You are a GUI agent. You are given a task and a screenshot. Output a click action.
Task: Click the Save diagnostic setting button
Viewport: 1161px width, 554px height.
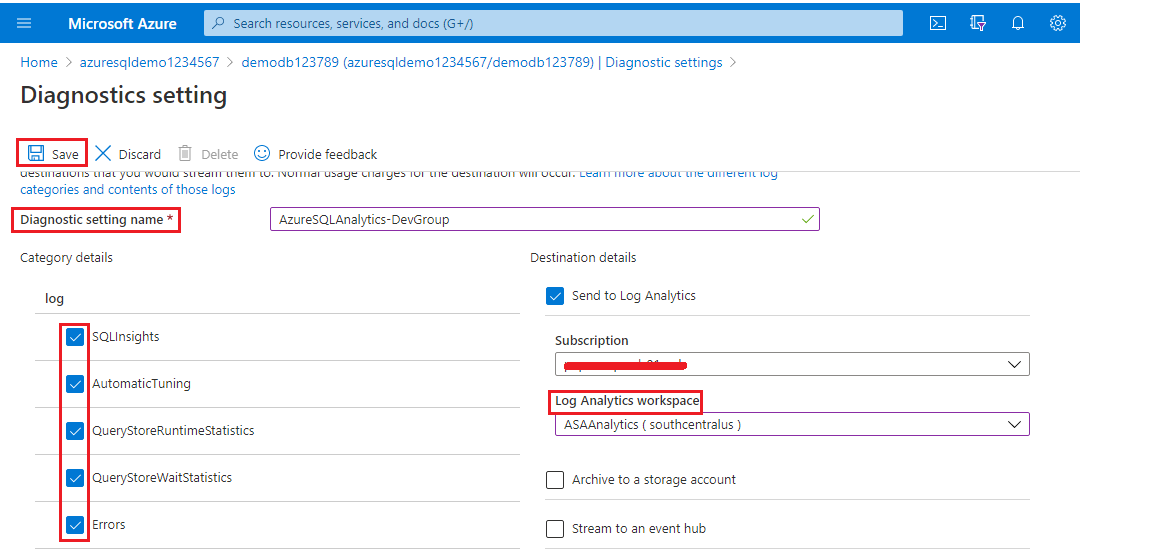click(53, 154)
